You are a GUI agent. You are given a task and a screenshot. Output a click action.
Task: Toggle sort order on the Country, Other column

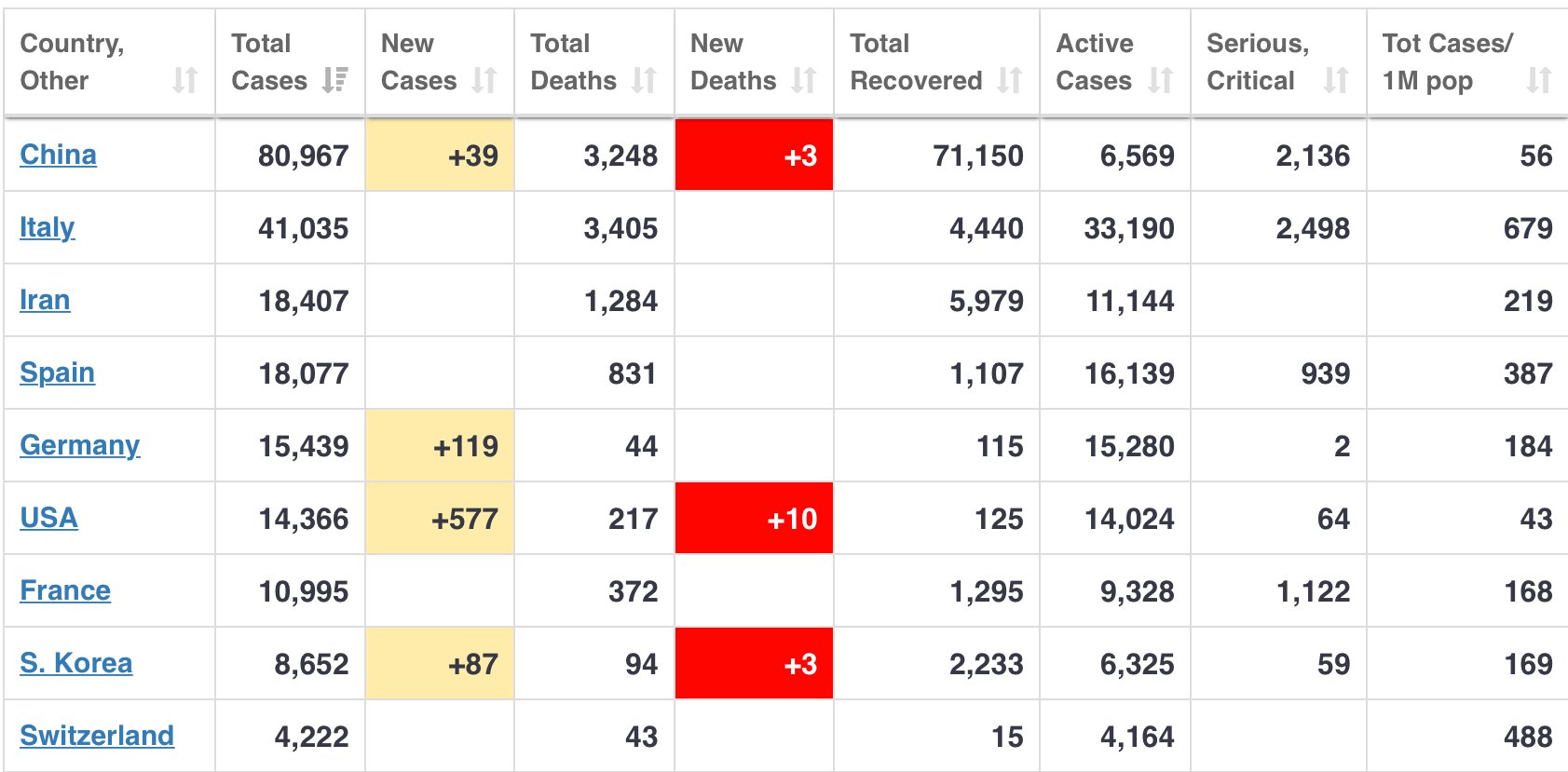185,81
